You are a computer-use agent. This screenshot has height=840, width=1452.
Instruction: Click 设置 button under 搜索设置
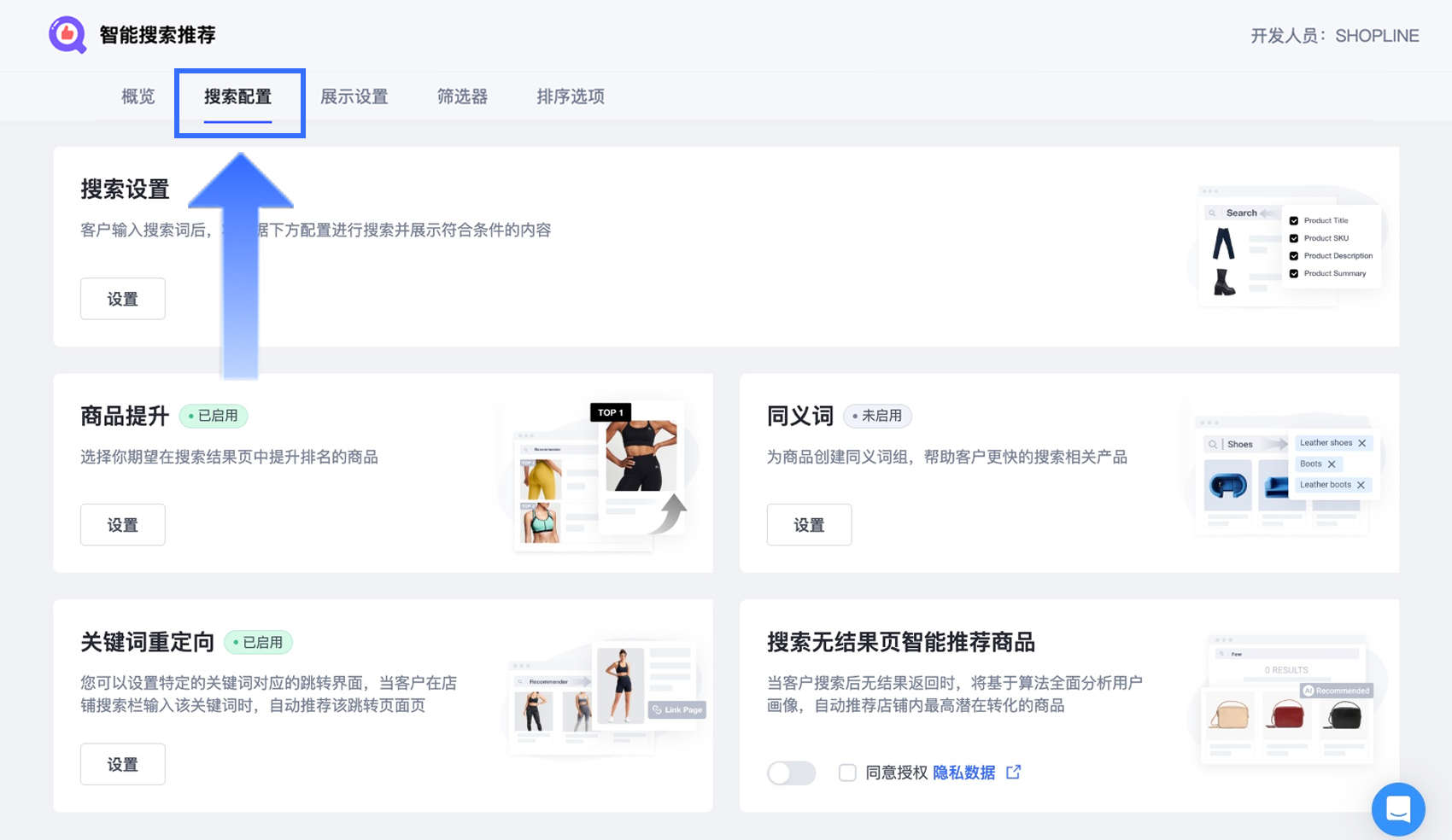point(123,299)
